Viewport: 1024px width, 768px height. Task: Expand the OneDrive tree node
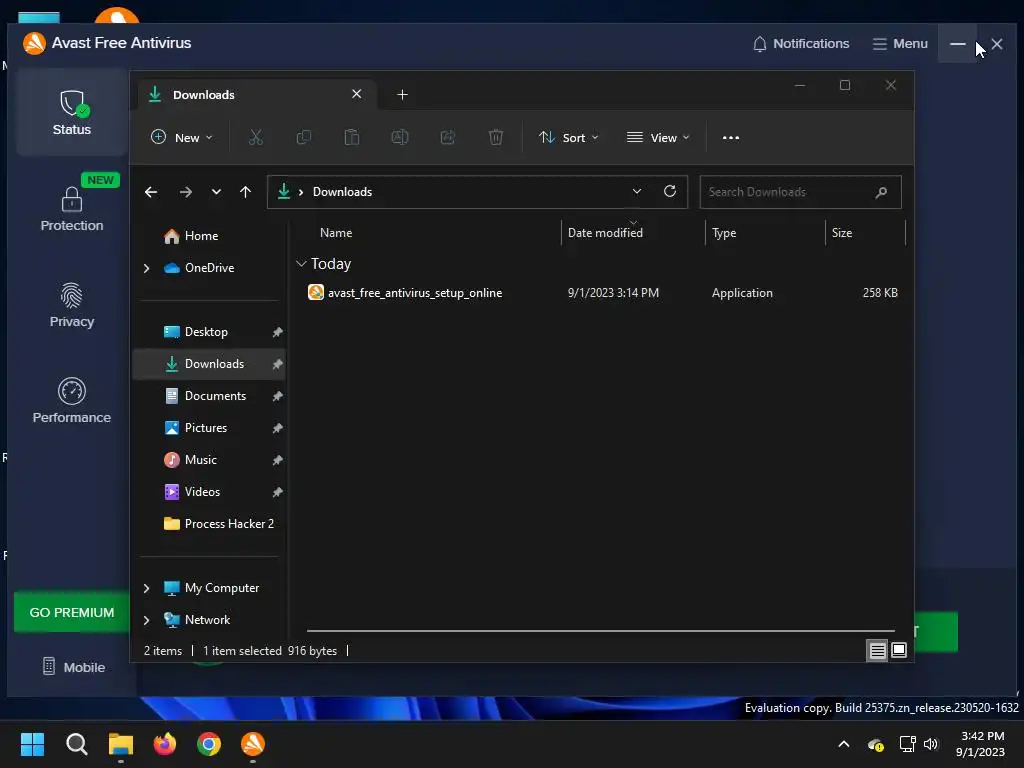click(x=146, y=268)
